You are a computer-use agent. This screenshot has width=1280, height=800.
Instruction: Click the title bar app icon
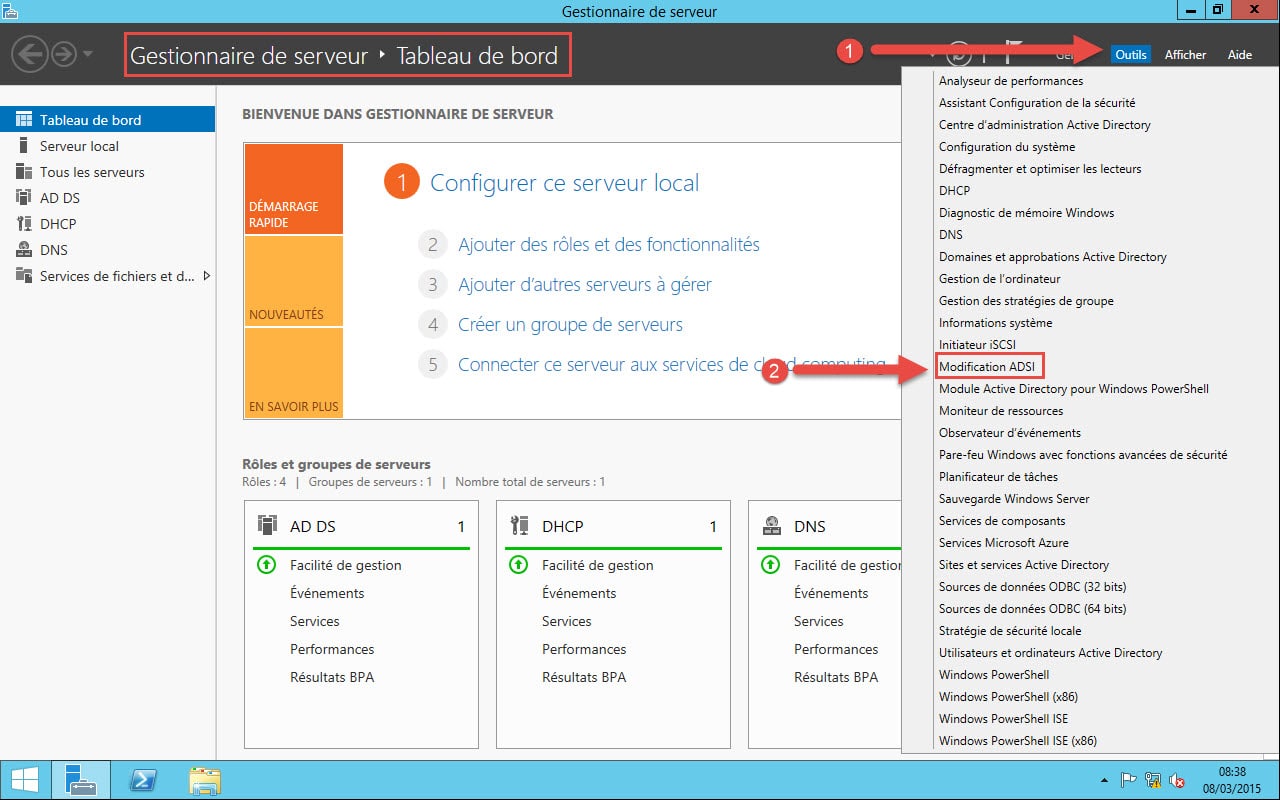[x=12, y=10]
